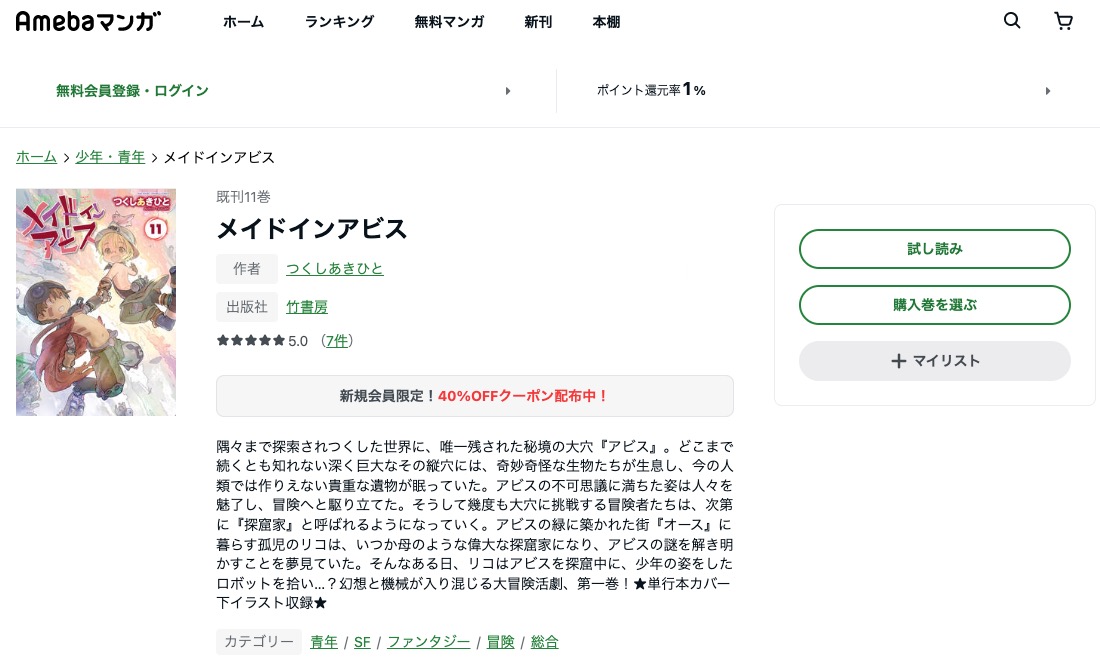The image size is (1100, 658).
Task: Expand arrow beside ポイント還元率1%
Action: point(1047,90)
